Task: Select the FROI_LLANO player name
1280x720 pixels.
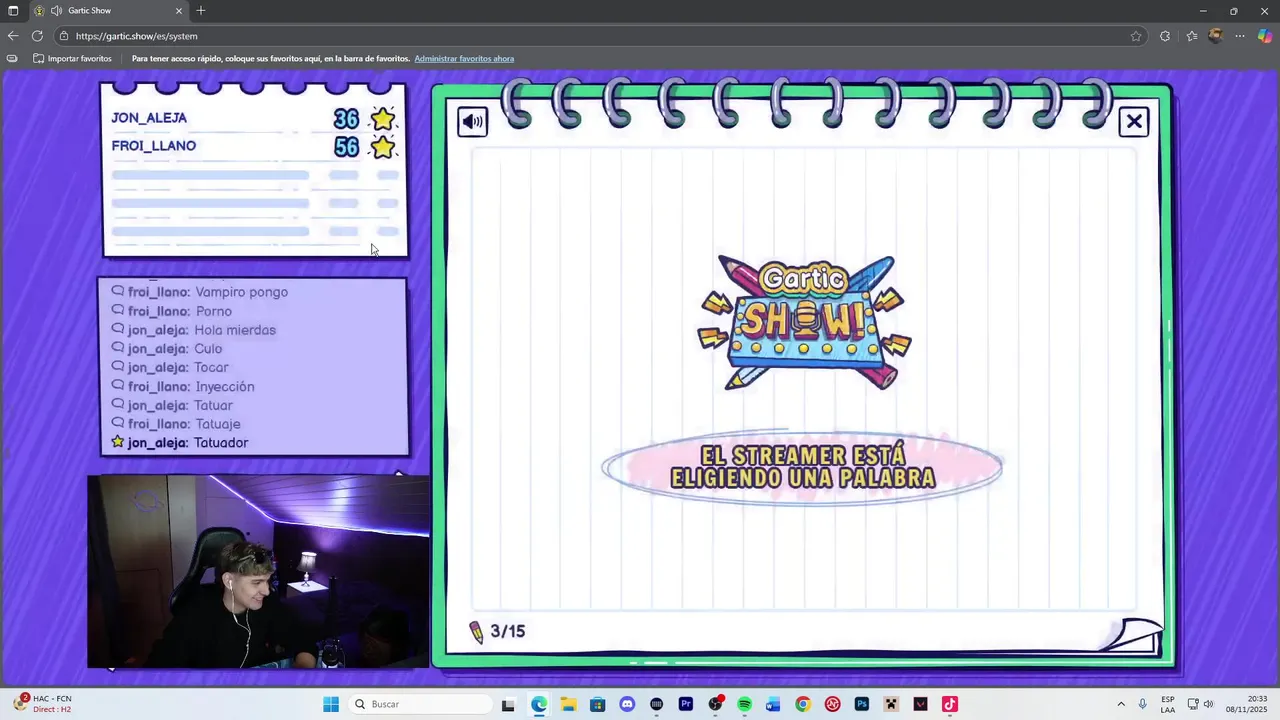Action: (x=154, y=146)
